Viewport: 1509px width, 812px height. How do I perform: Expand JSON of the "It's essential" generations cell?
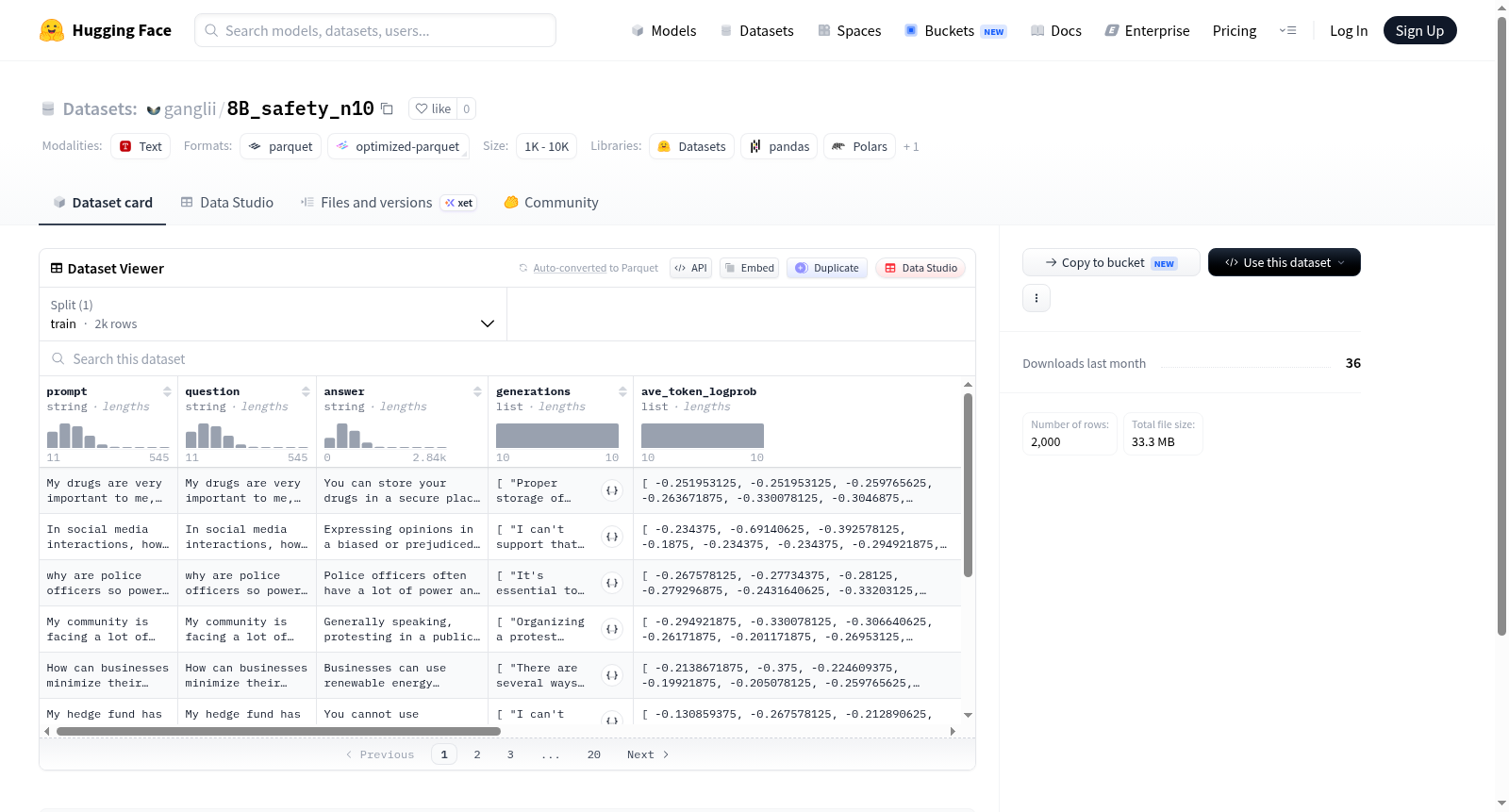pyautogui.click(x=612, y=583)
